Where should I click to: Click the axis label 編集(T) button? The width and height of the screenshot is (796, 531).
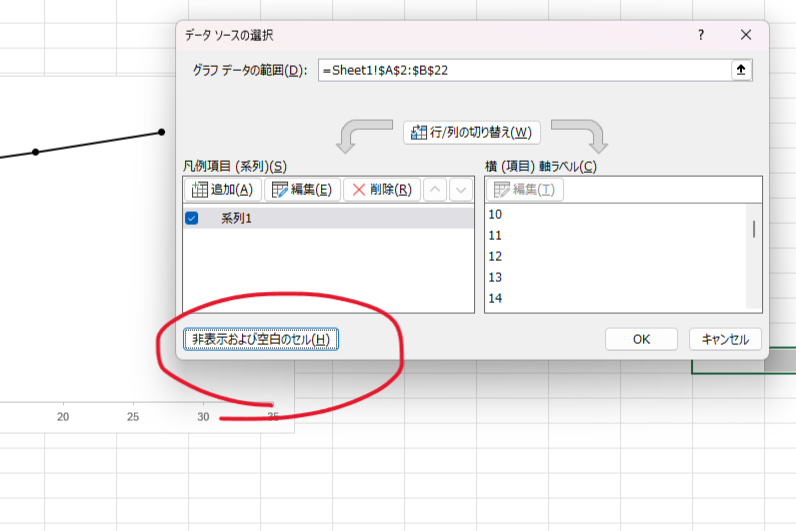[x=525, y=190]
